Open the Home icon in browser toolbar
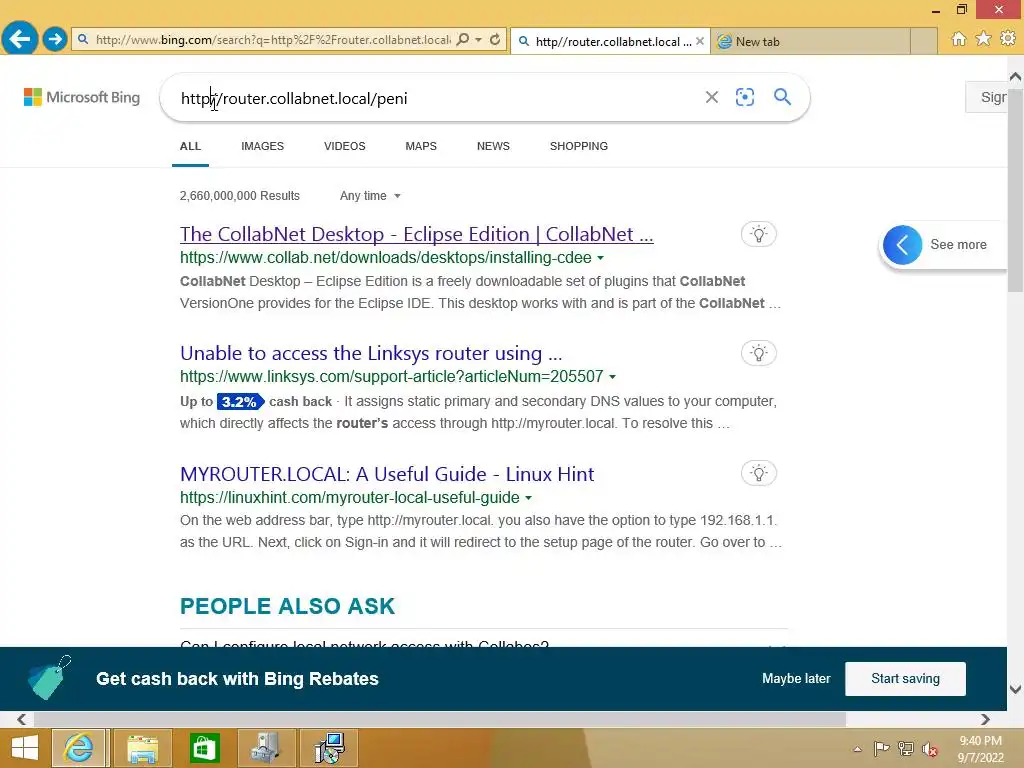This screenshot has width=1024, height=768. pyautogui.click(x=959, y=39)
